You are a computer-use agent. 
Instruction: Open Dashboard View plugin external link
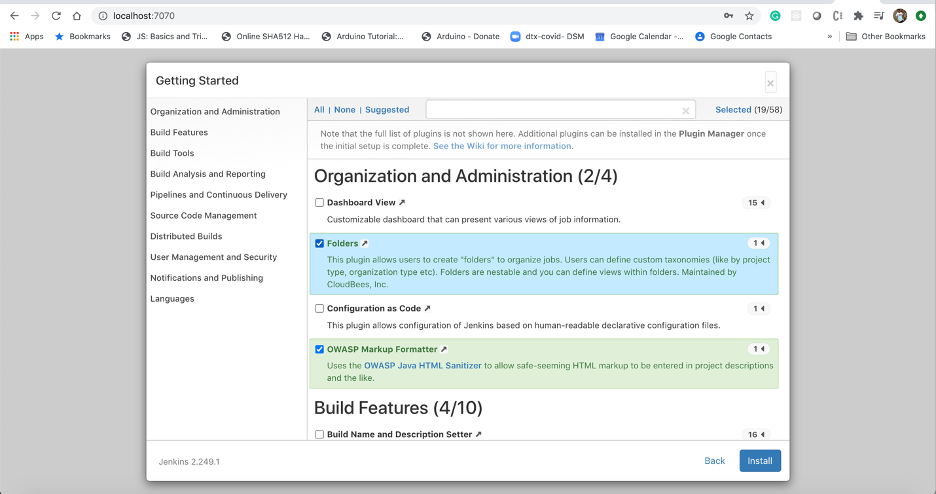(x=402, y=203)
